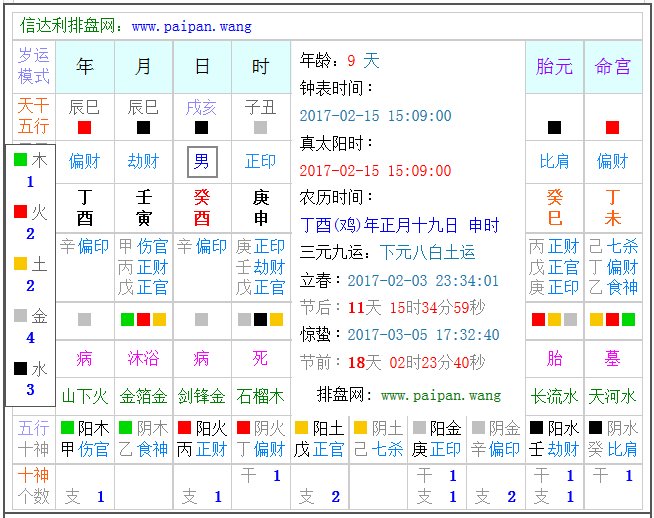Viewport: 654px width, 518px height.
Task: Click 偏财 in the year column
Action: coord(85,161)
